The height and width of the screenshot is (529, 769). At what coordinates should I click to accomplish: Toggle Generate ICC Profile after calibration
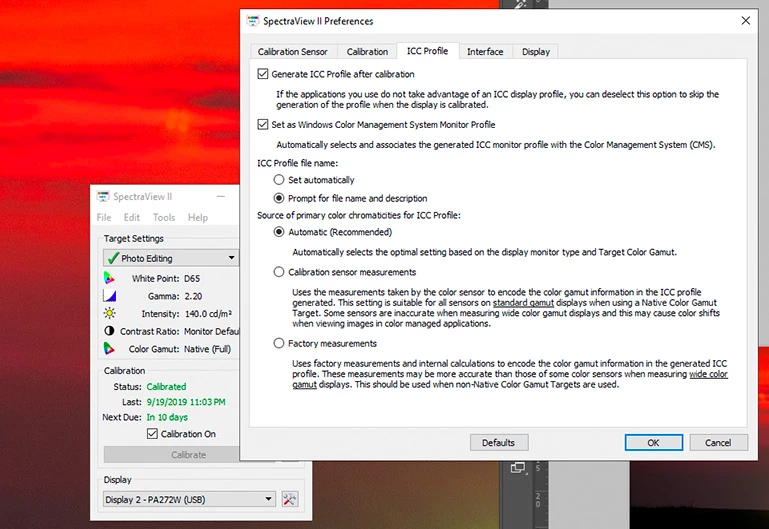tap(263, 74)
